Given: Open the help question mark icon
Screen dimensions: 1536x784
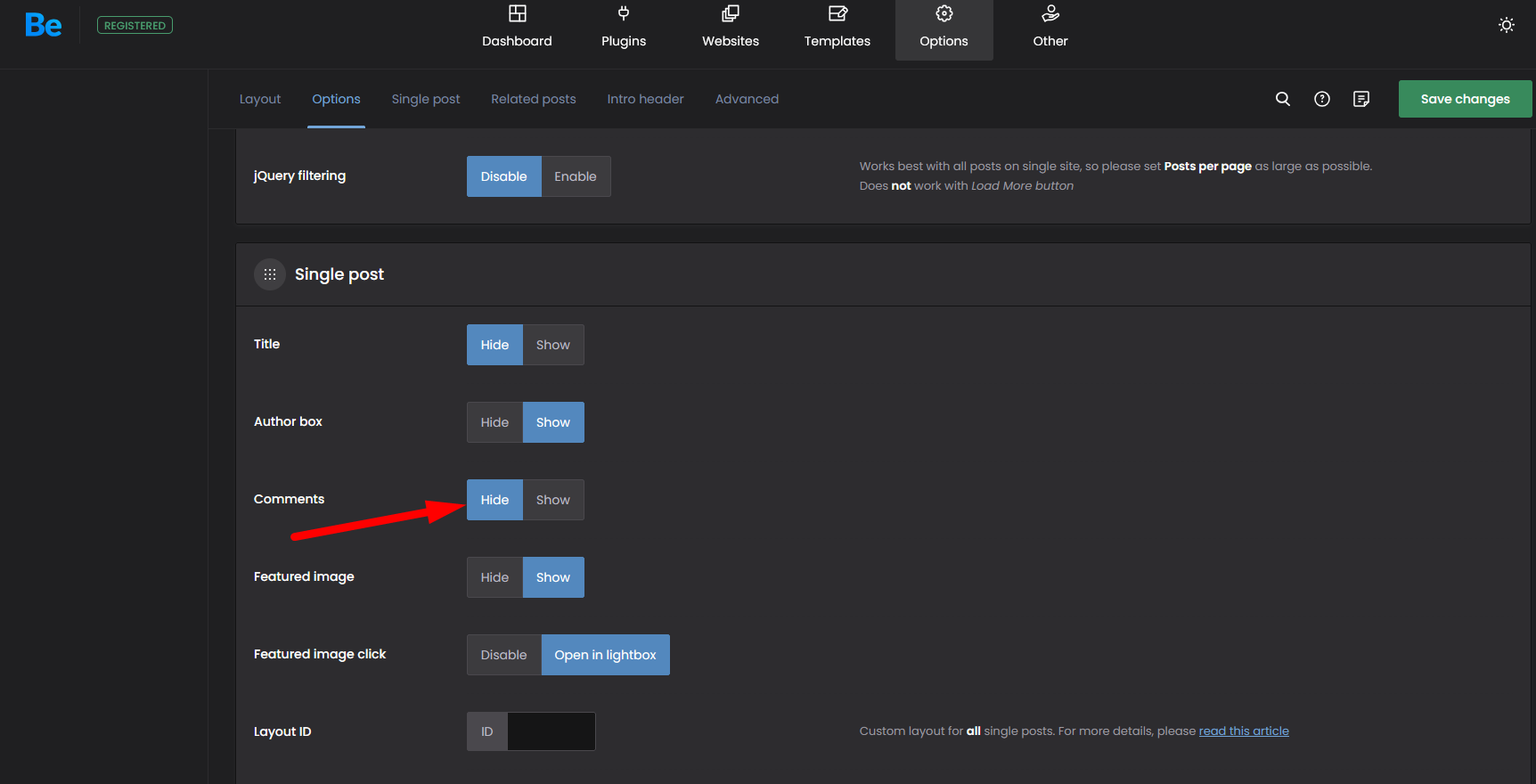Looking at the screenshot, I should click(1321, 99).
